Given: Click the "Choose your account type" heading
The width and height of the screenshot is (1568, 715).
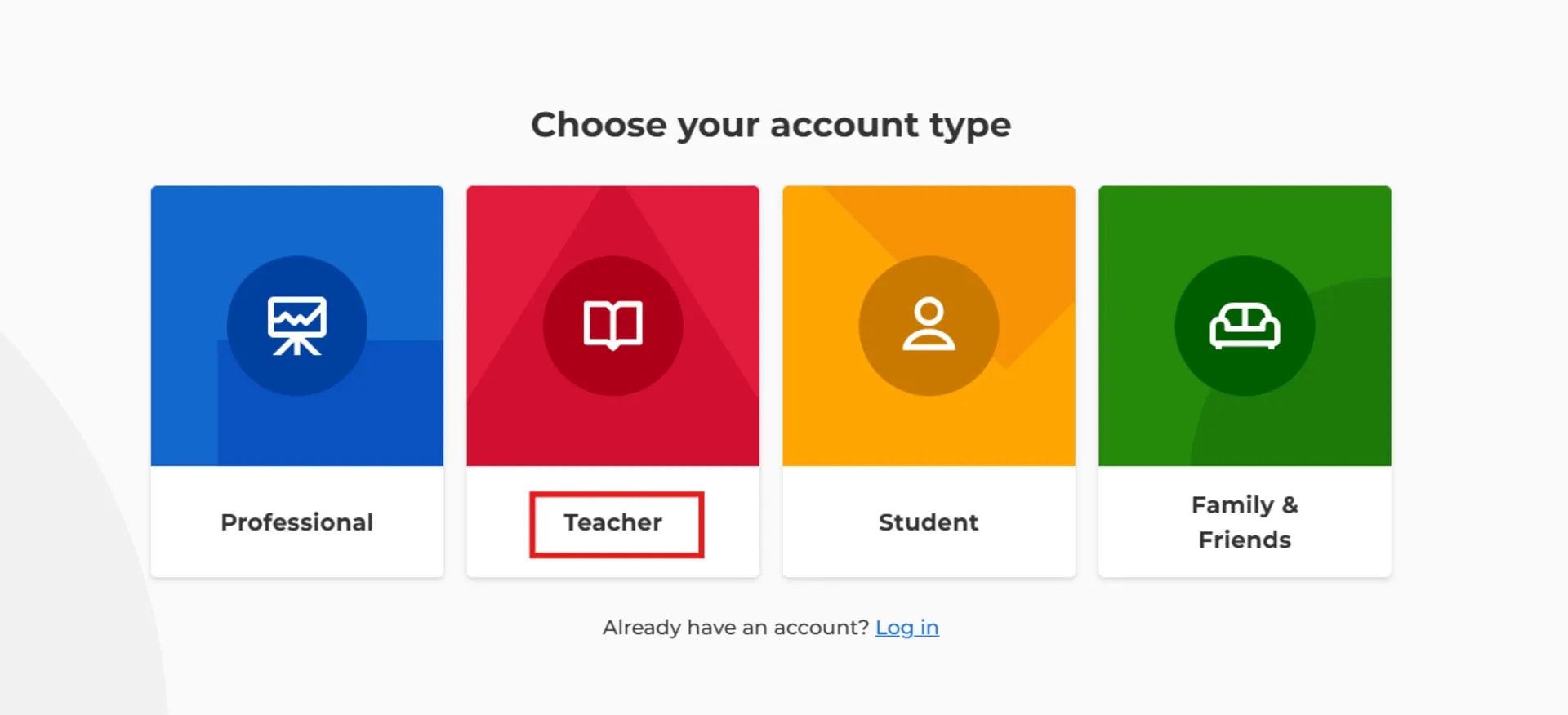Looking at the screenshot, I should tap(771, 125).
